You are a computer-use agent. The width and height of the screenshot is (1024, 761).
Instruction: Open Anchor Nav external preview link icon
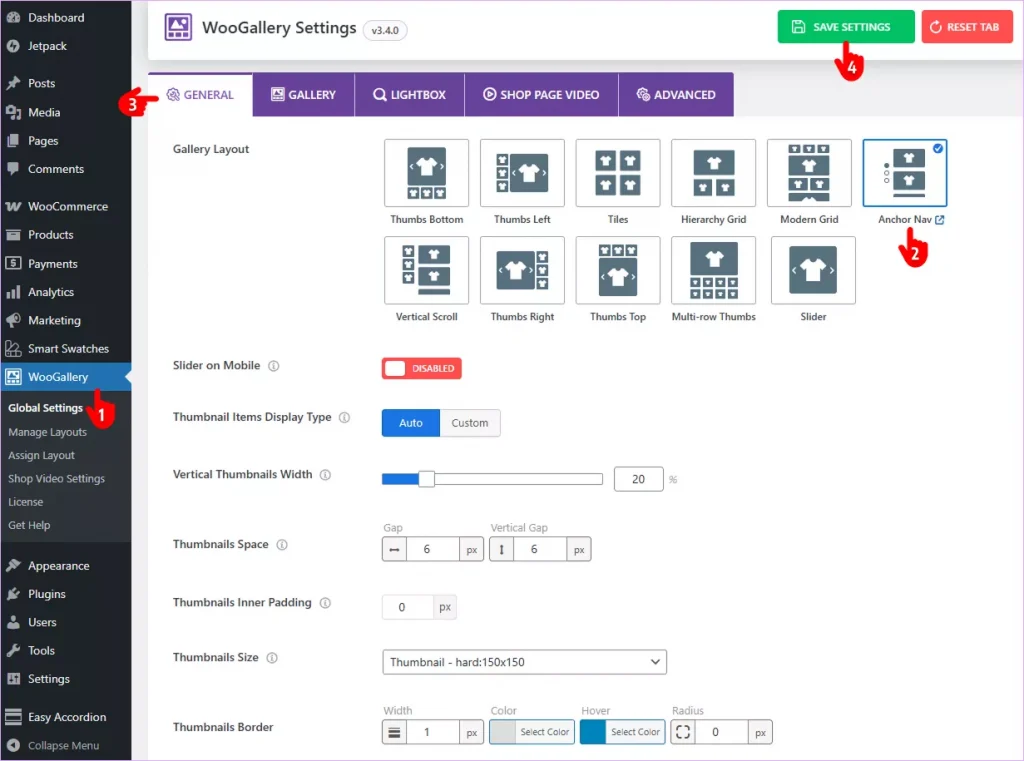click(939, 220)
